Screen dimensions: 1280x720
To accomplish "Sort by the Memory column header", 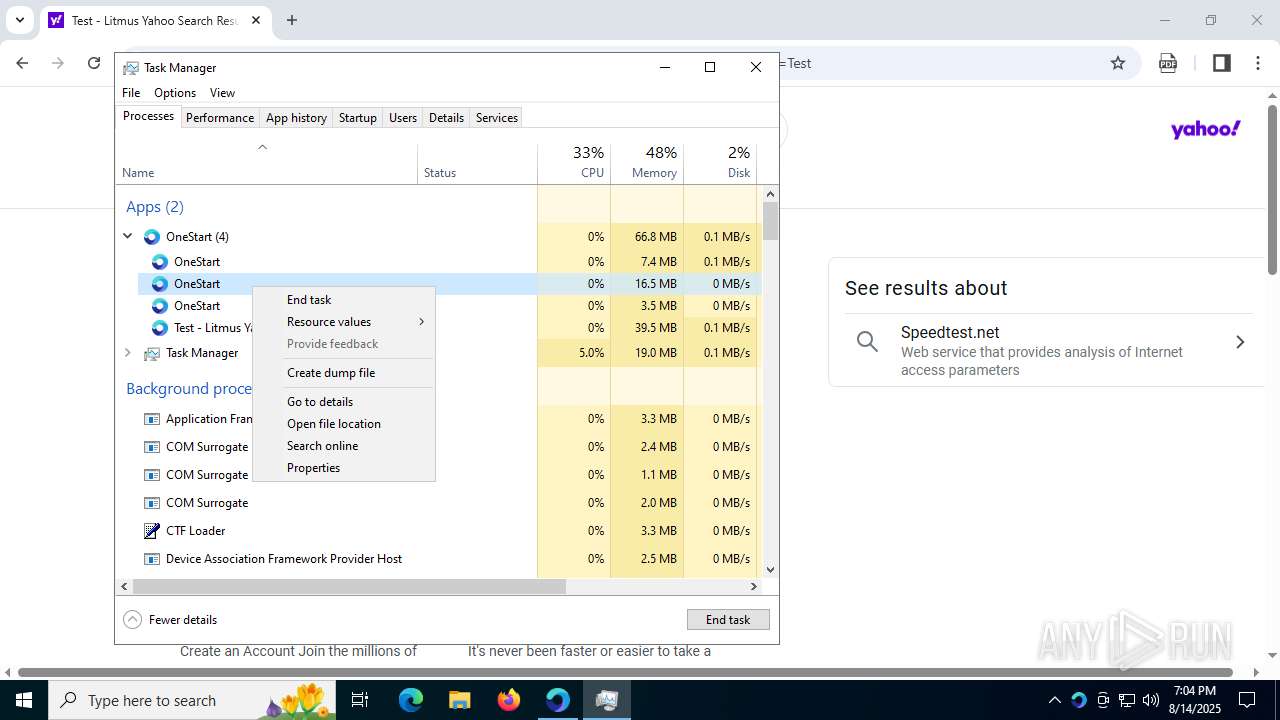I will coord(647,163).
